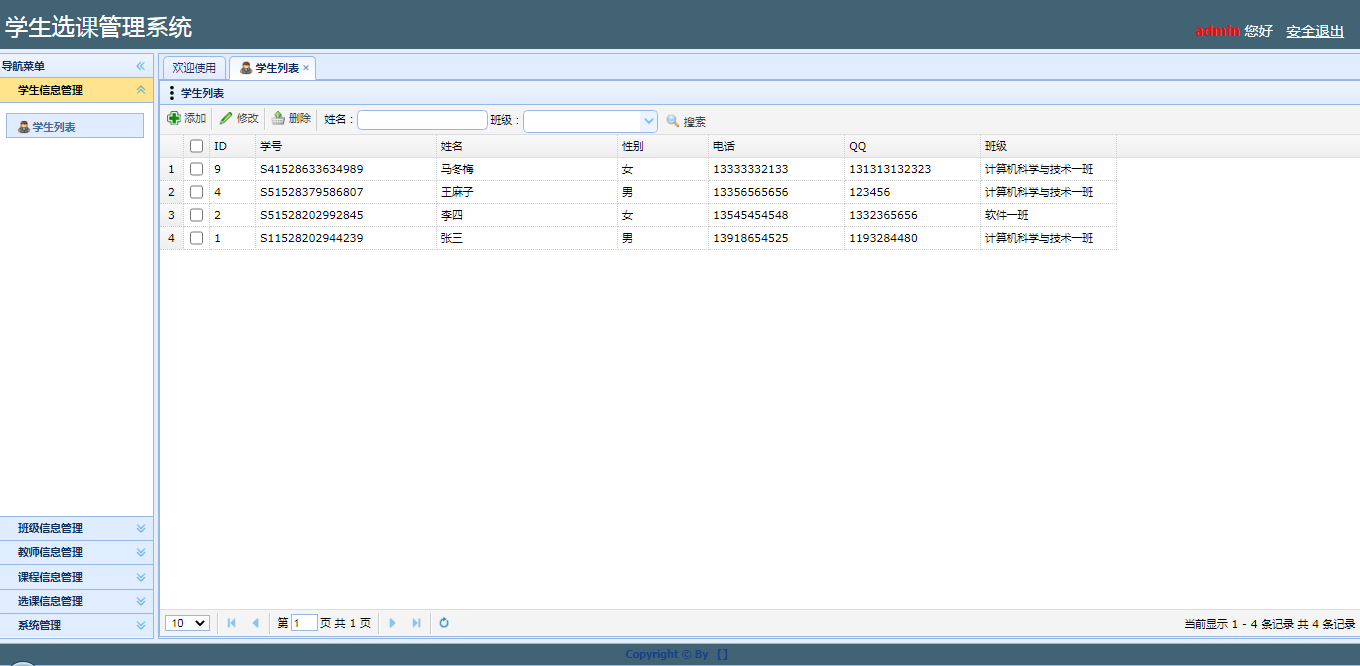Viewport: 1360px width, 666px height.
Task: Click the magnifier Search (搜索) icon
Action: (x=673, y=121)
